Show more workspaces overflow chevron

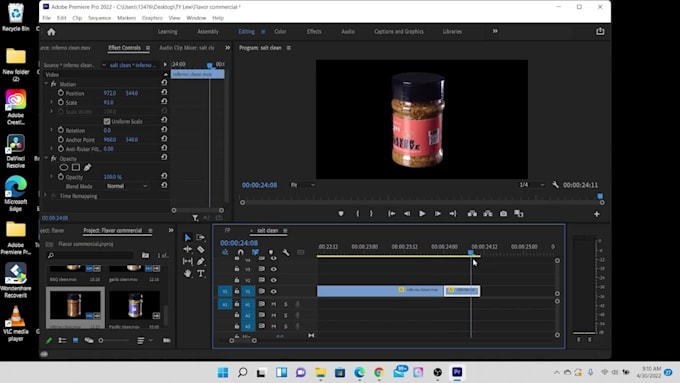(495, 31)
